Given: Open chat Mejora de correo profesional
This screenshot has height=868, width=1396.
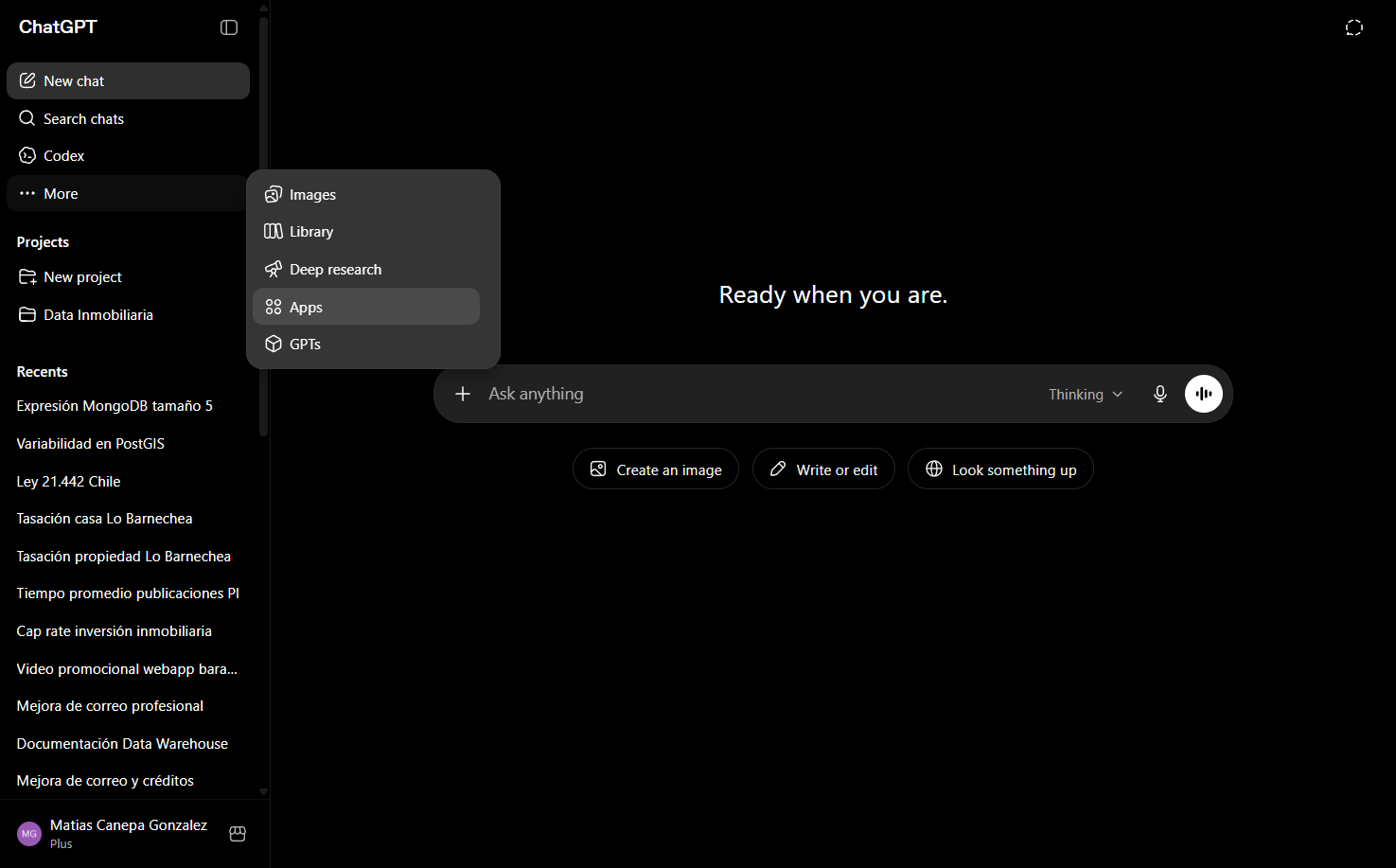Looking at the screenshot, I should 128,706.
